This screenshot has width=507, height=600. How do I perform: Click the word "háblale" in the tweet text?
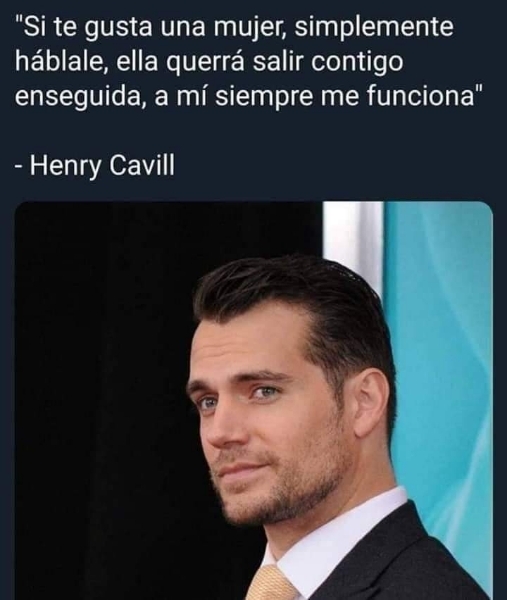pos(61,62)
